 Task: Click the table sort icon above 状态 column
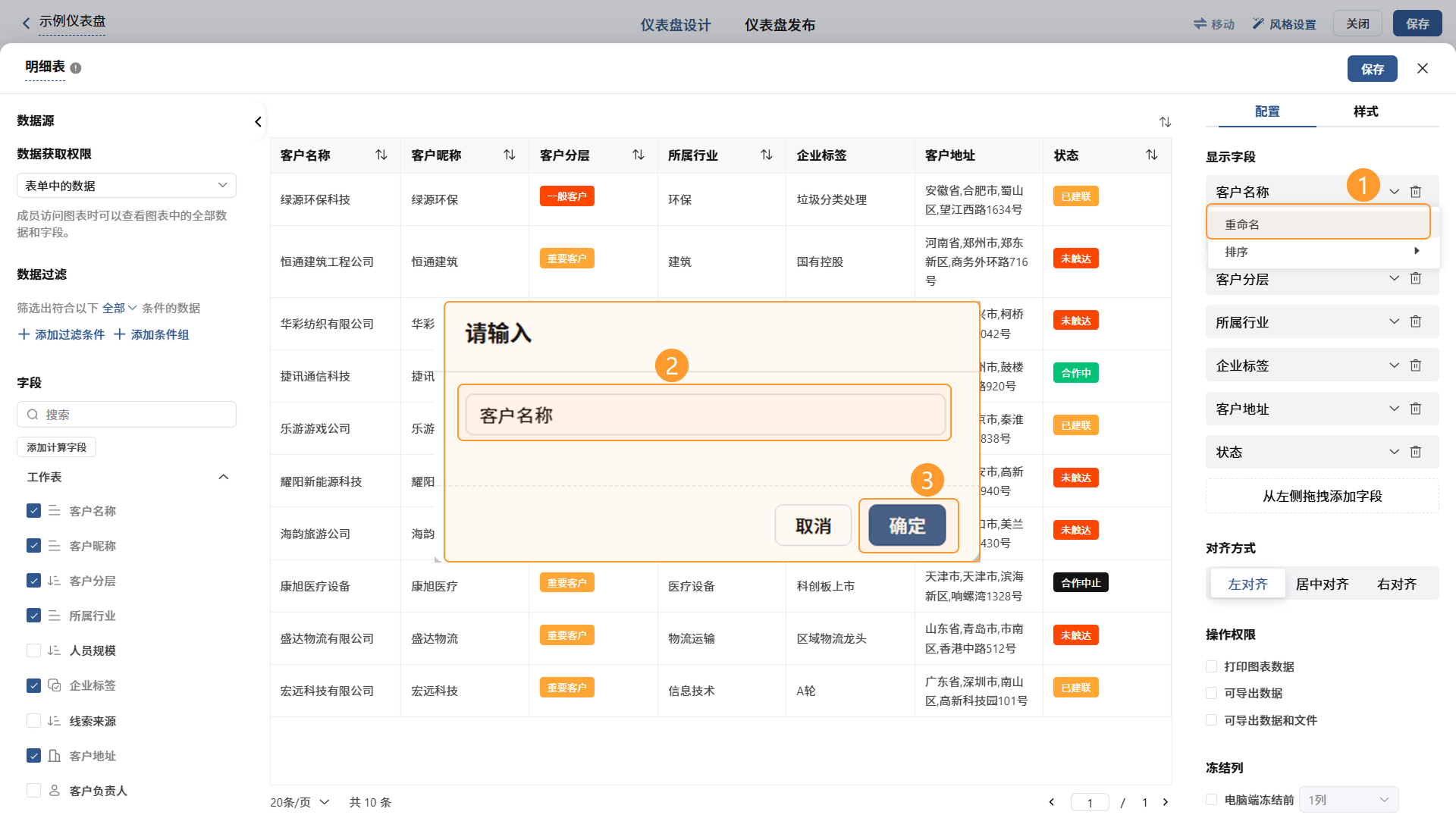point(1165,122)
